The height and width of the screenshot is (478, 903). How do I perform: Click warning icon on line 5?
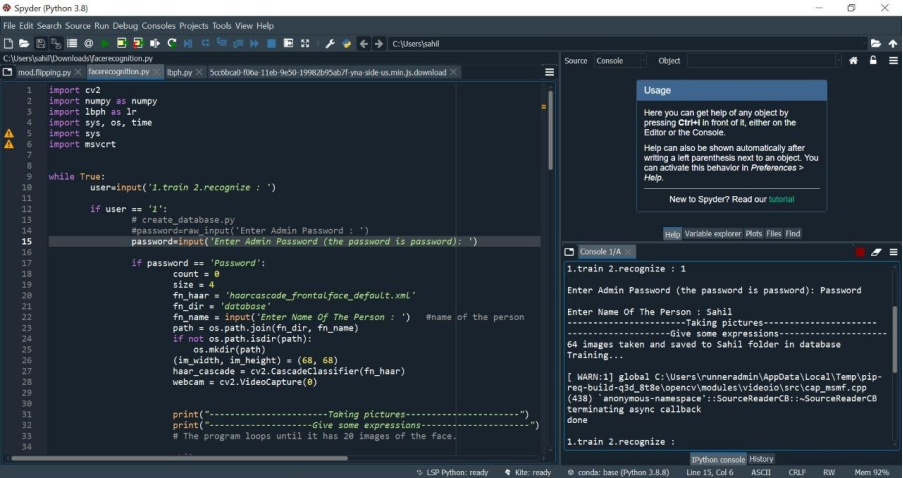tap(9, 134)
